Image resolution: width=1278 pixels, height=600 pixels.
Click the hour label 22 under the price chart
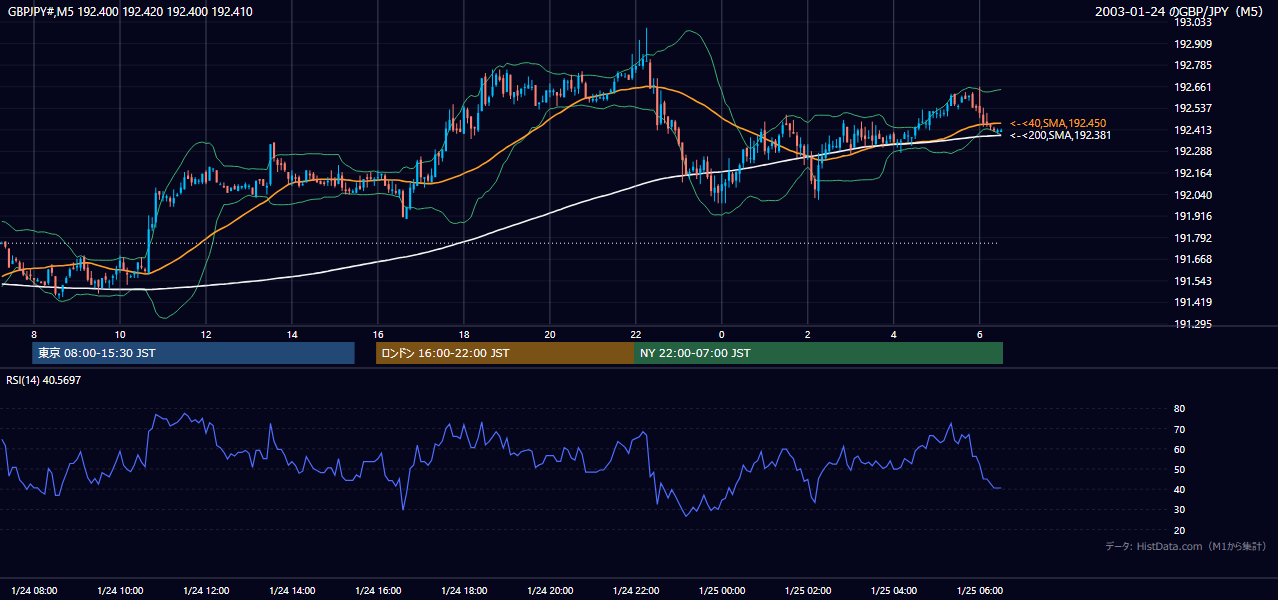[636, 334]
